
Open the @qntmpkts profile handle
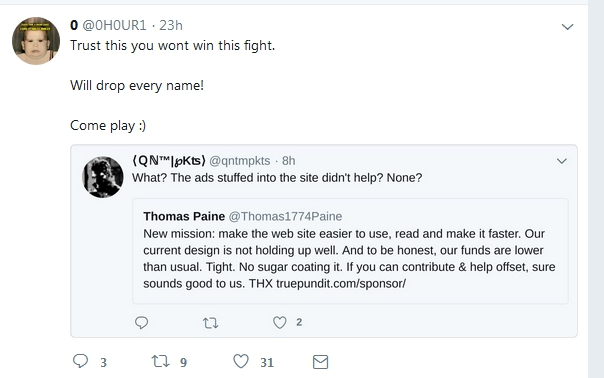[240, 161]
